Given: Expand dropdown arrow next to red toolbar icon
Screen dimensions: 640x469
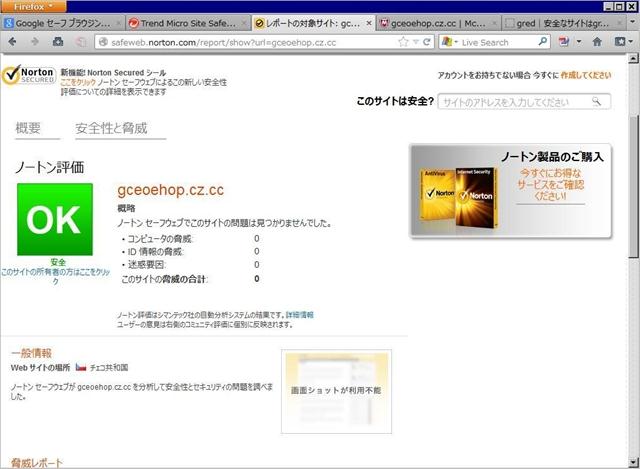Looking at the screenshot, I should click(x=578, y=42).
